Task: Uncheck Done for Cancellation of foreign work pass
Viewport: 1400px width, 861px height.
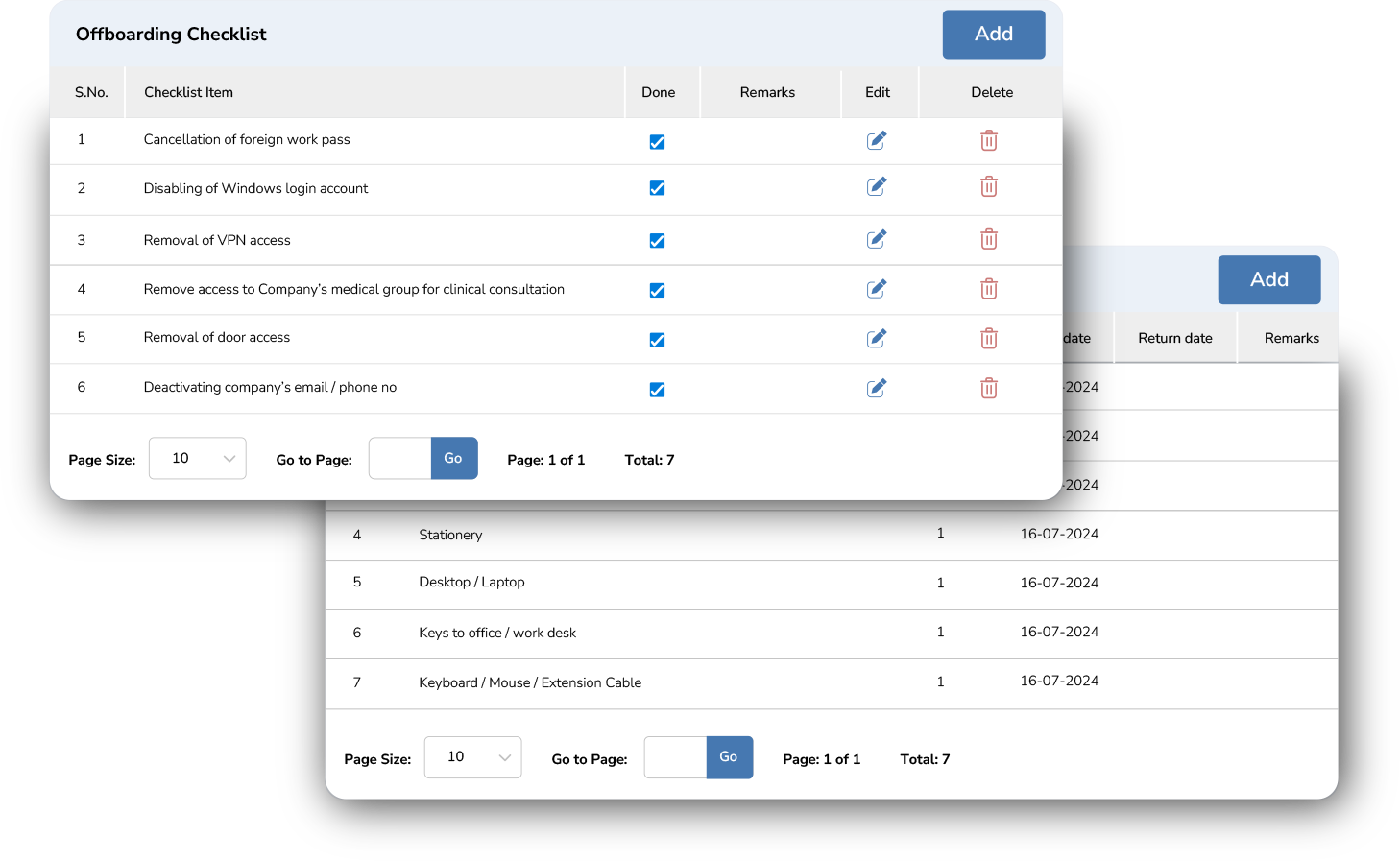Action: pyautogui.click(x=657, y=142)
